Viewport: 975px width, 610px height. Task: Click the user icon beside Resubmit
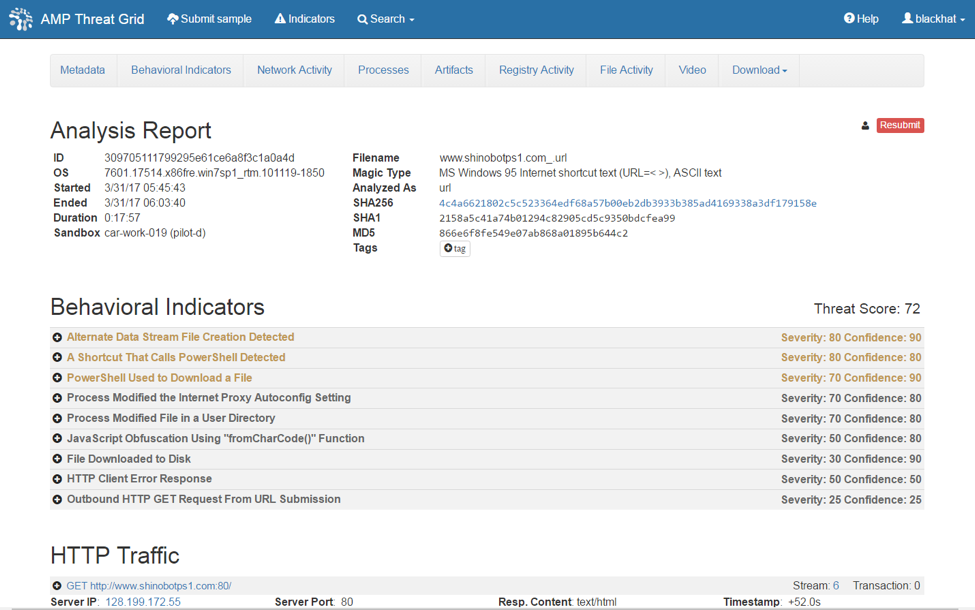click(865, 126)
